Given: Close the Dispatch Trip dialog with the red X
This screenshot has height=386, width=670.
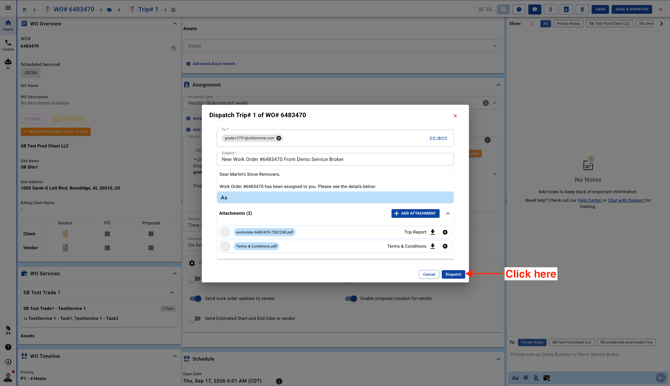Looking at the screenshot, I should click(455, 116).
